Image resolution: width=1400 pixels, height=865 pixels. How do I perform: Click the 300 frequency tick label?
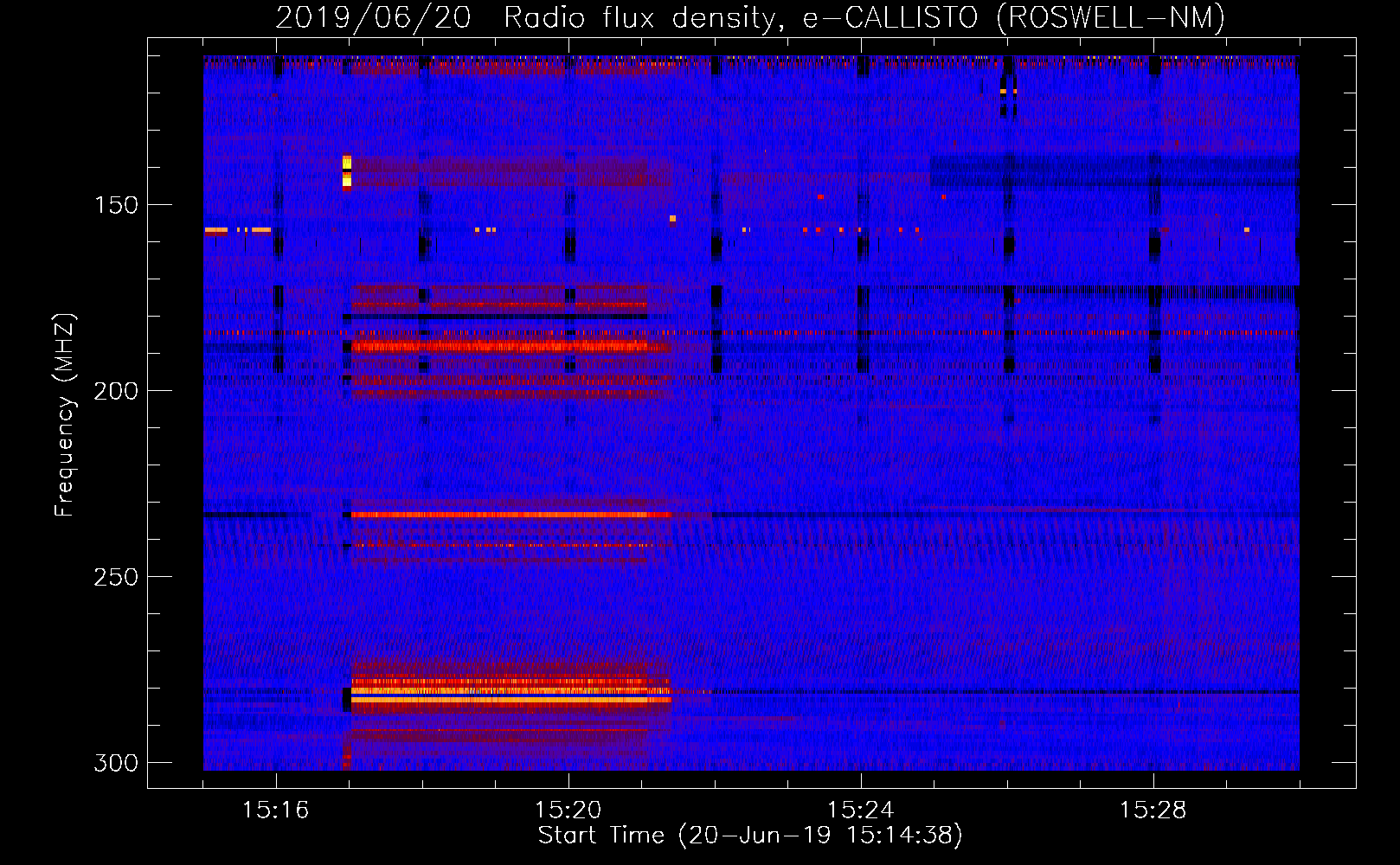coord(116,763)
